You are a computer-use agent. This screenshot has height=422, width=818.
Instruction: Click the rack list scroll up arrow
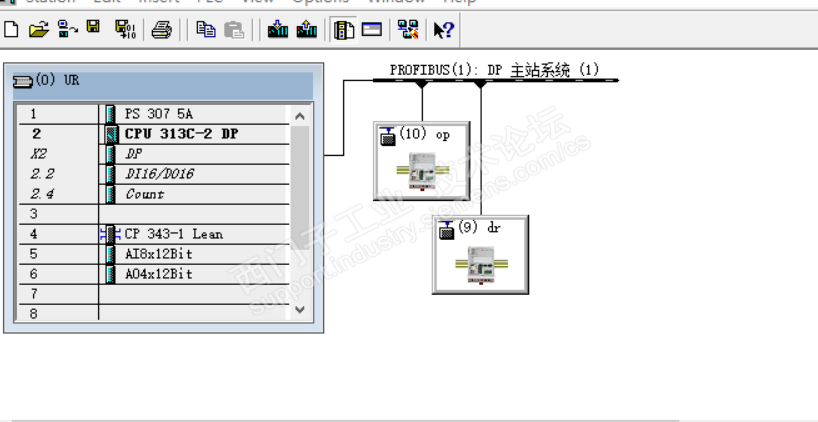(x=299, y=116)
